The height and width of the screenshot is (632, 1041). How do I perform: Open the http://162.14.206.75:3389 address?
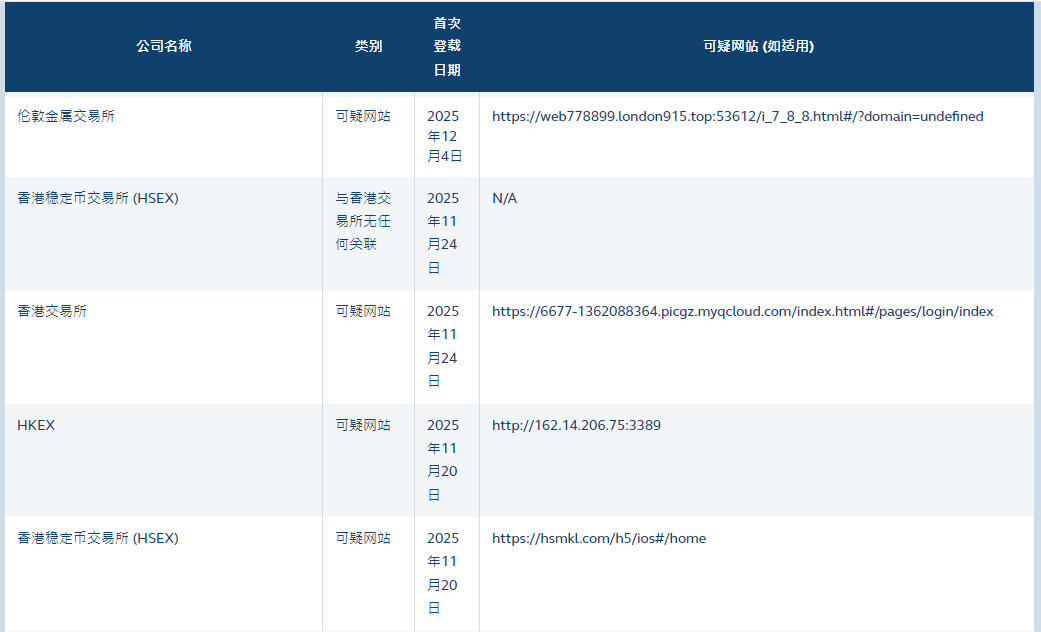pyautogui.click(x=576, y=425)
